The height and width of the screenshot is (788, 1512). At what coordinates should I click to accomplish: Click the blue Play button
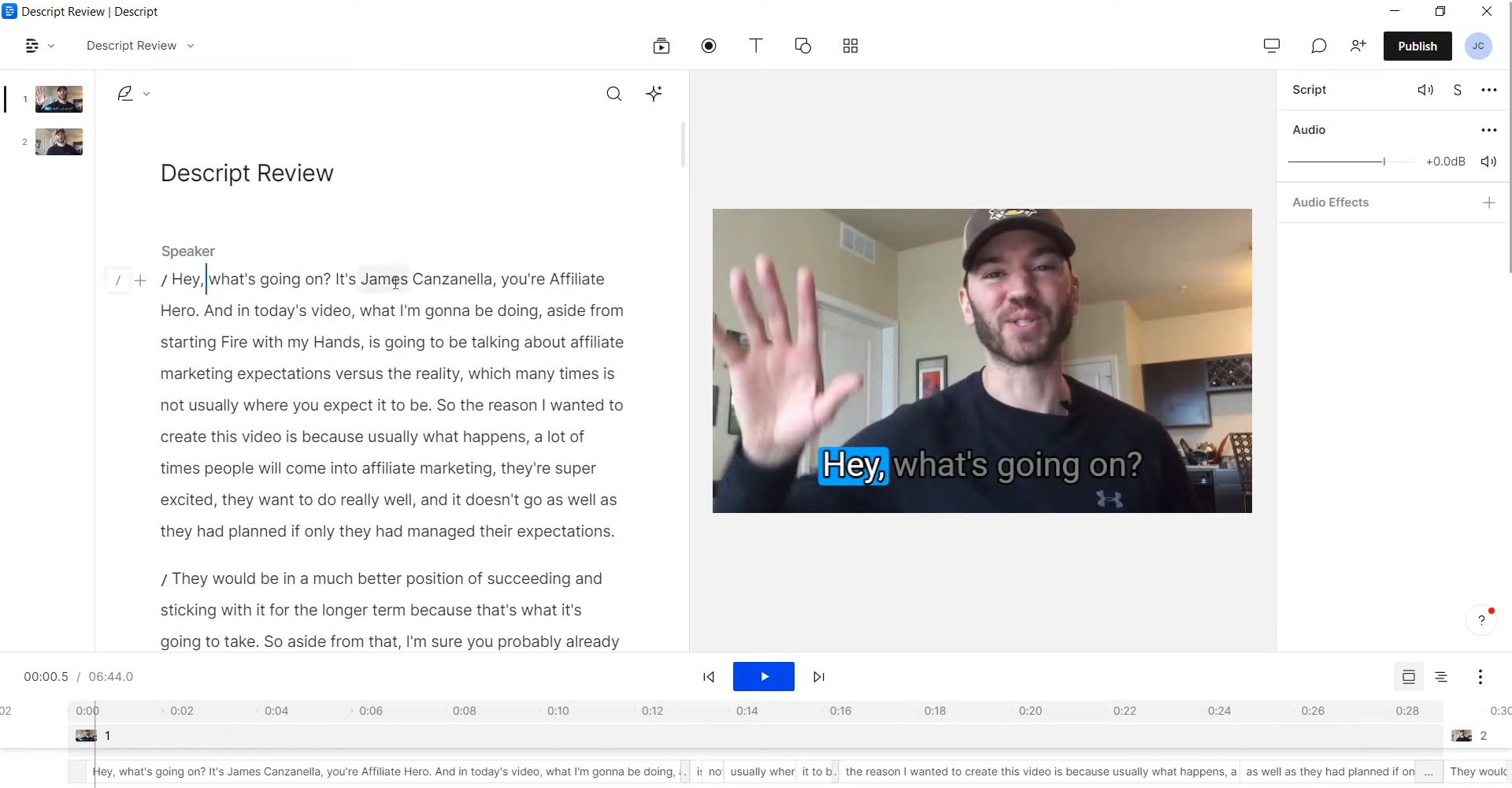pyautogui.click(x=764, y=677)
